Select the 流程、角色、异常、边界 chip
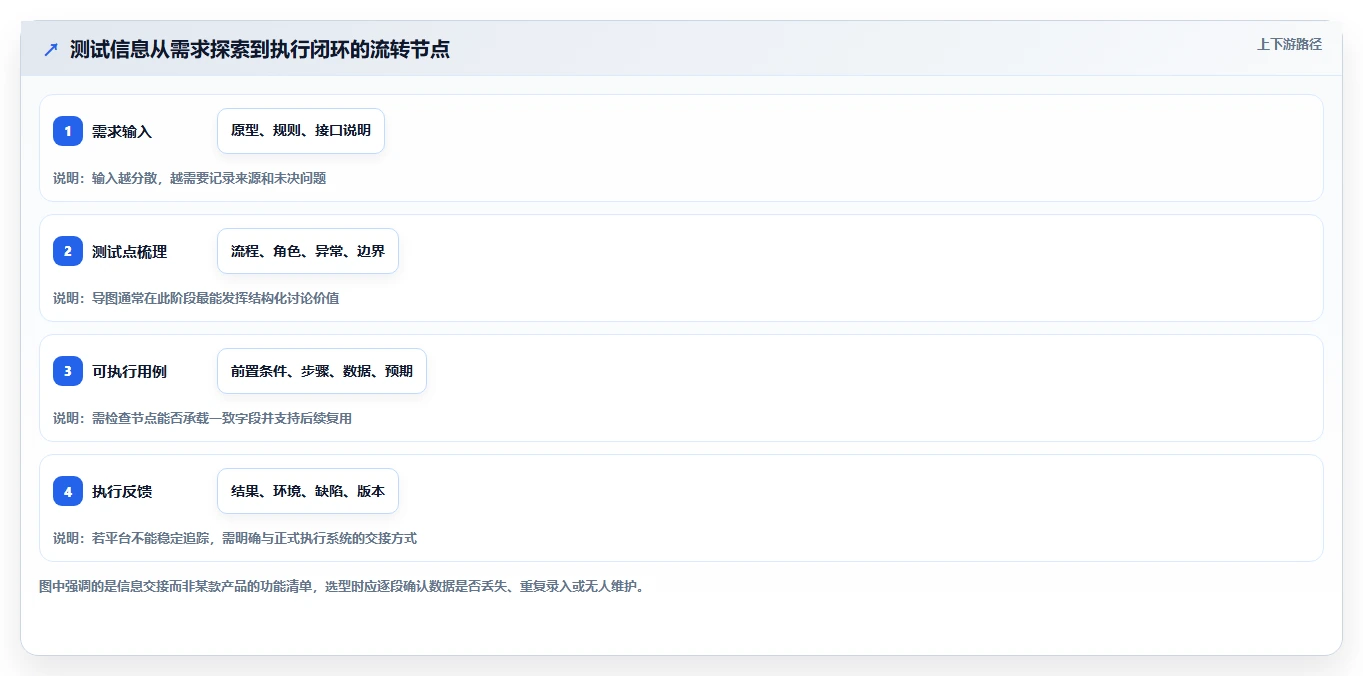 308,251
